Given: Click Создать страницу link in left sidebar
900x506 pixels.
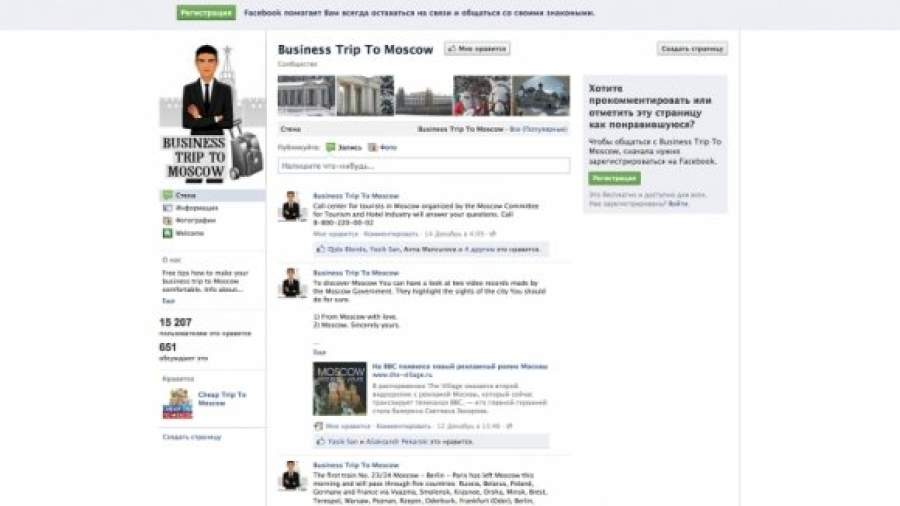Looking at the screenshot, I should click(192, 437).
